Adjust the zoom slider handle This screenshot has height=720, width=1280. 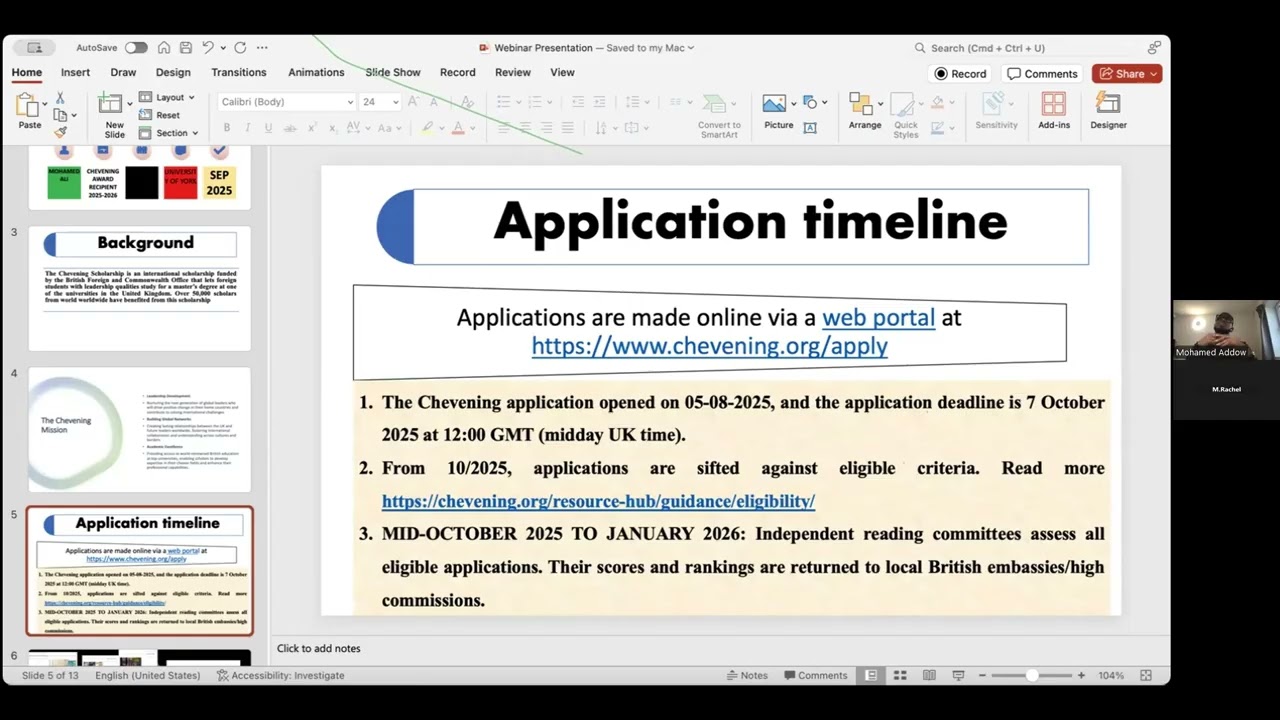[x=1031, y=675]
